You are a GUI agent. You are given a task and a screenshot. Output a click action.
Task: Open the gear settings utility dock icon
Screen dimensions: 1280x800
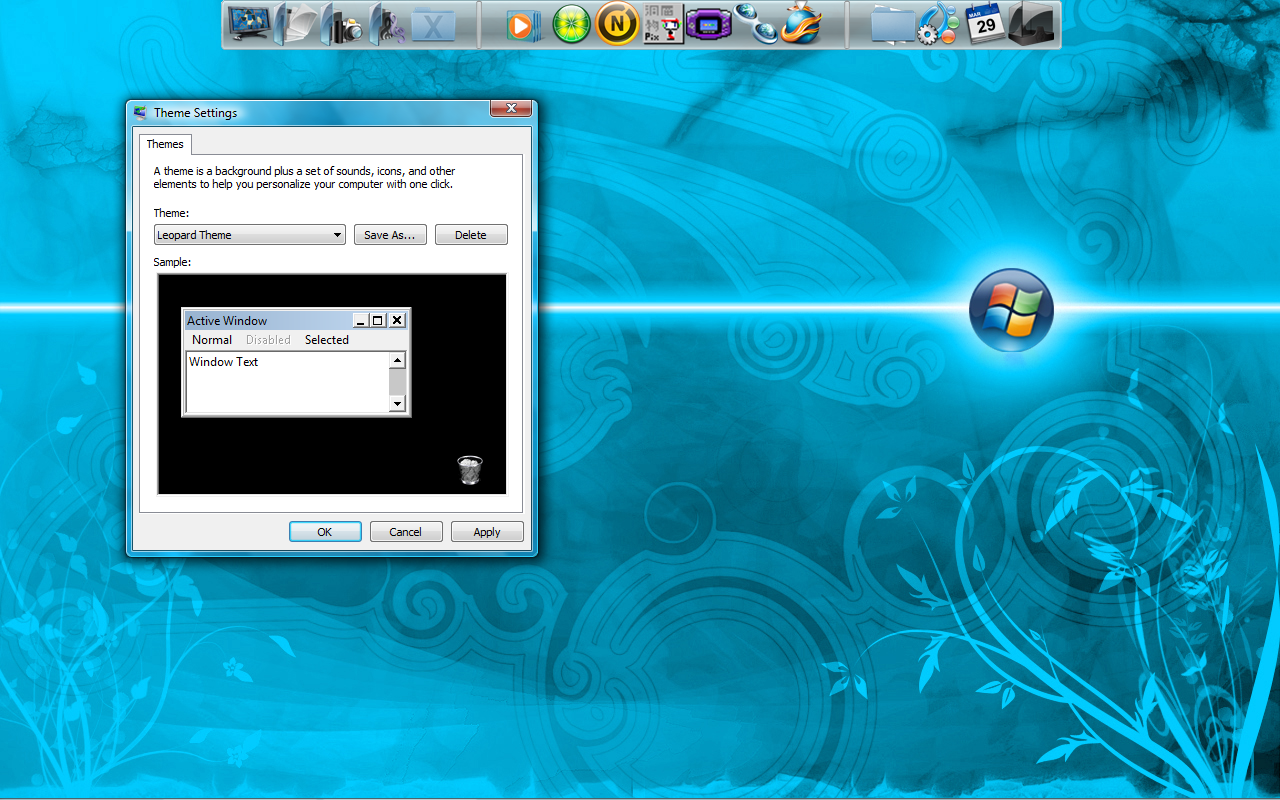pyautogui.click(x=939, y=24)
